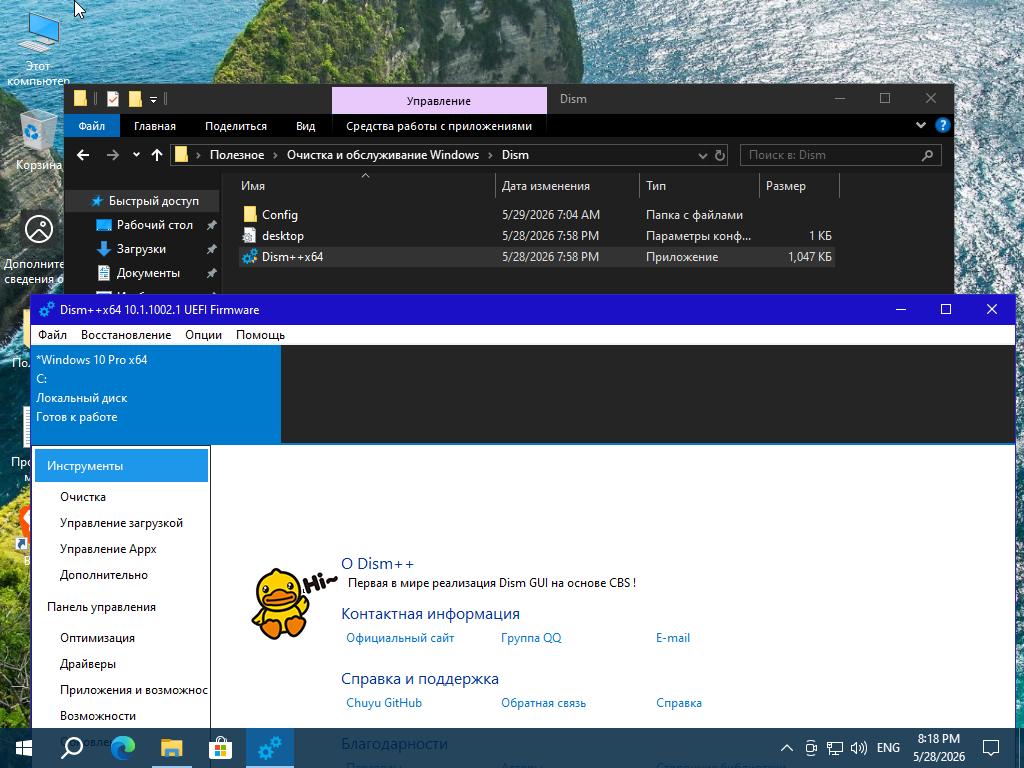Open the Файл tab in Explorer
Screen dimensions: 1024x768
(91, 126)
